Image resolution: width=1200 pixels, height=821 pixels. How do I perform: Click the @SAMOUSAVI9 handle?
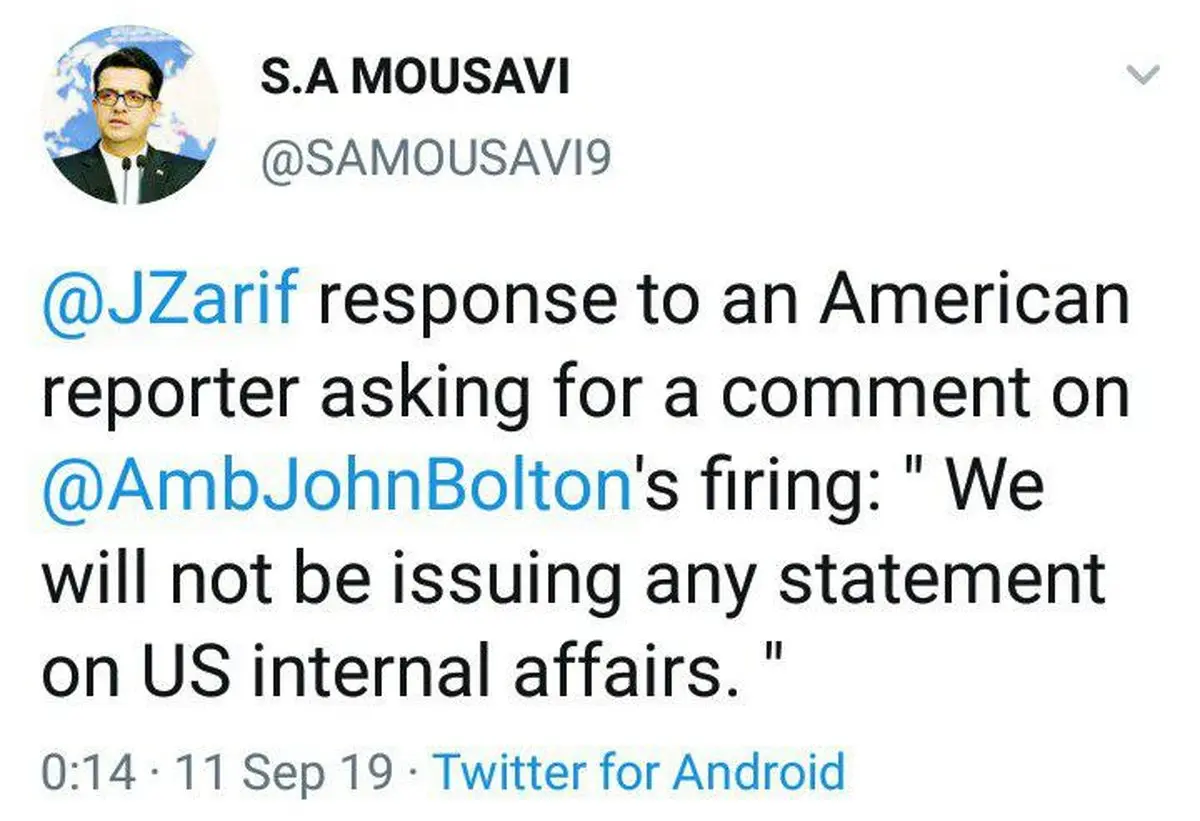pyautogui.click(x=434, y=161)
